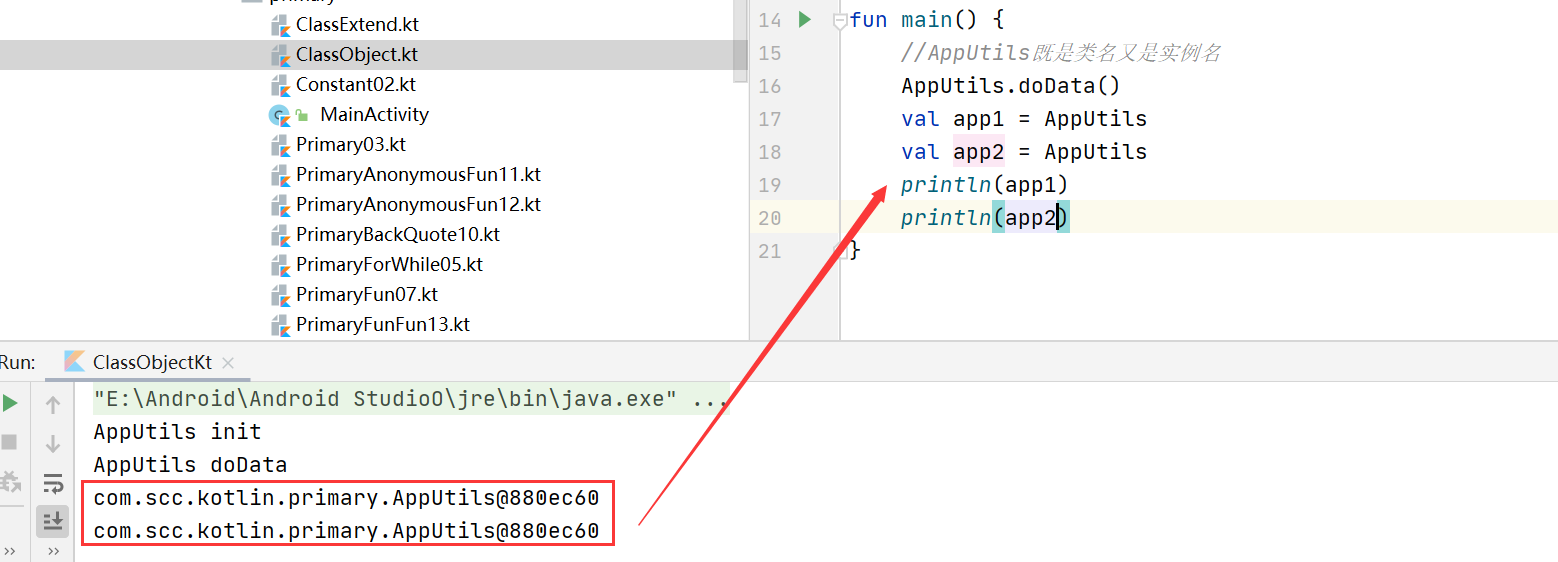Click first AppUtils@880ec60 console line
Image resolution: width=1558 pixels, height=562 pixels.
tap(346, 497)
